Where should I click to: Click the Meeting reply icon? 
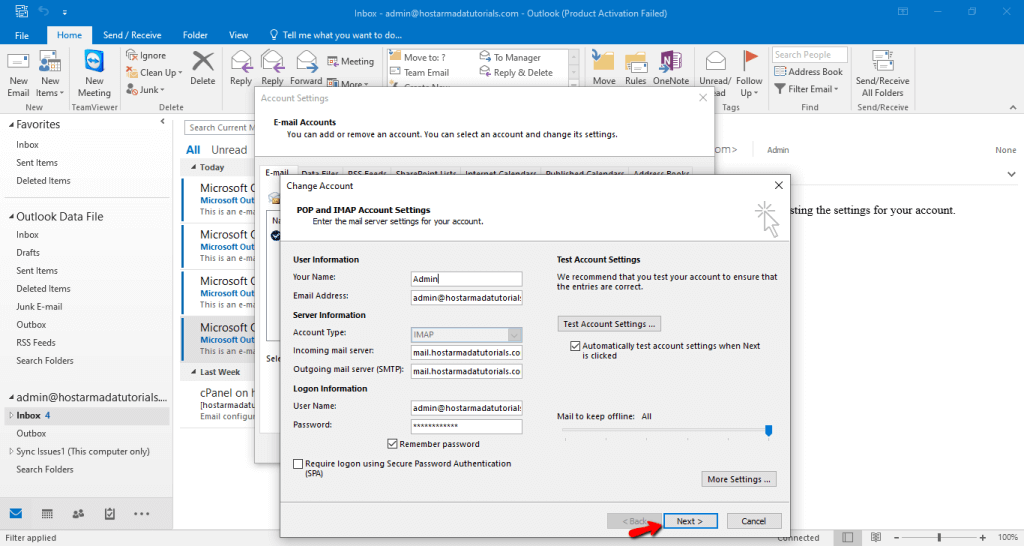(332, 61)
